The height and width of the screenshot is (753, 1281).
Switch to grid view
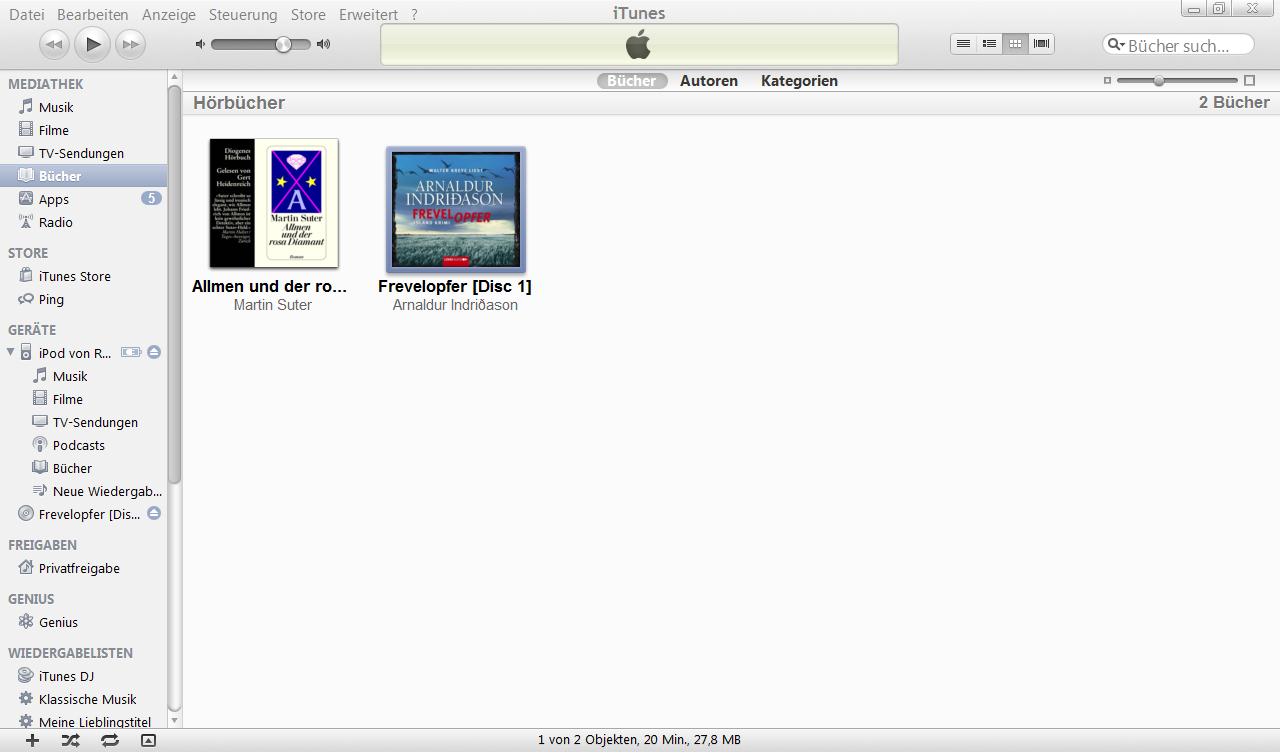pyautogui.click(x=1015, y=44)
